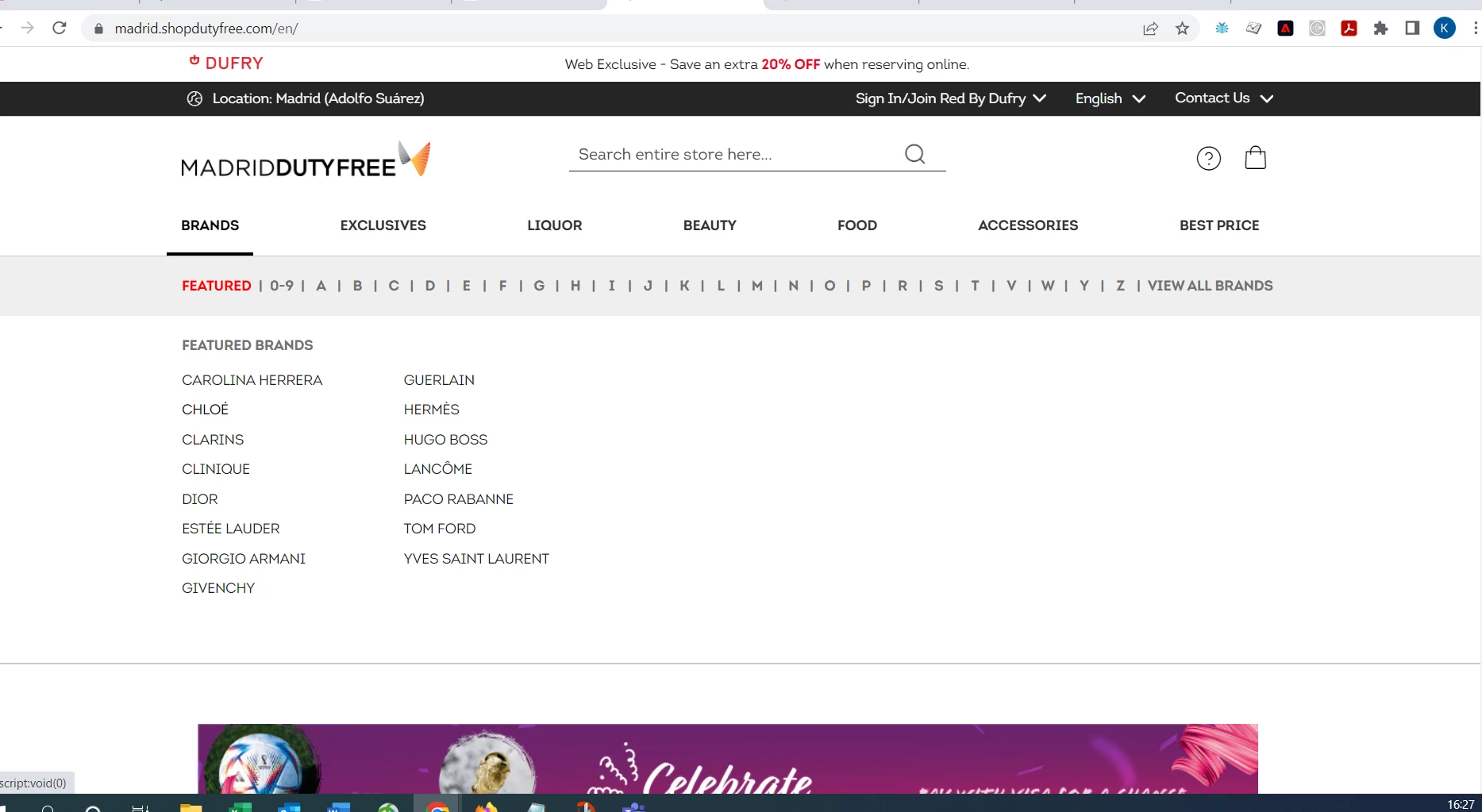Open the BEAUTY menu
This screenshot has height=812, width=1482.
pos(710,225)
